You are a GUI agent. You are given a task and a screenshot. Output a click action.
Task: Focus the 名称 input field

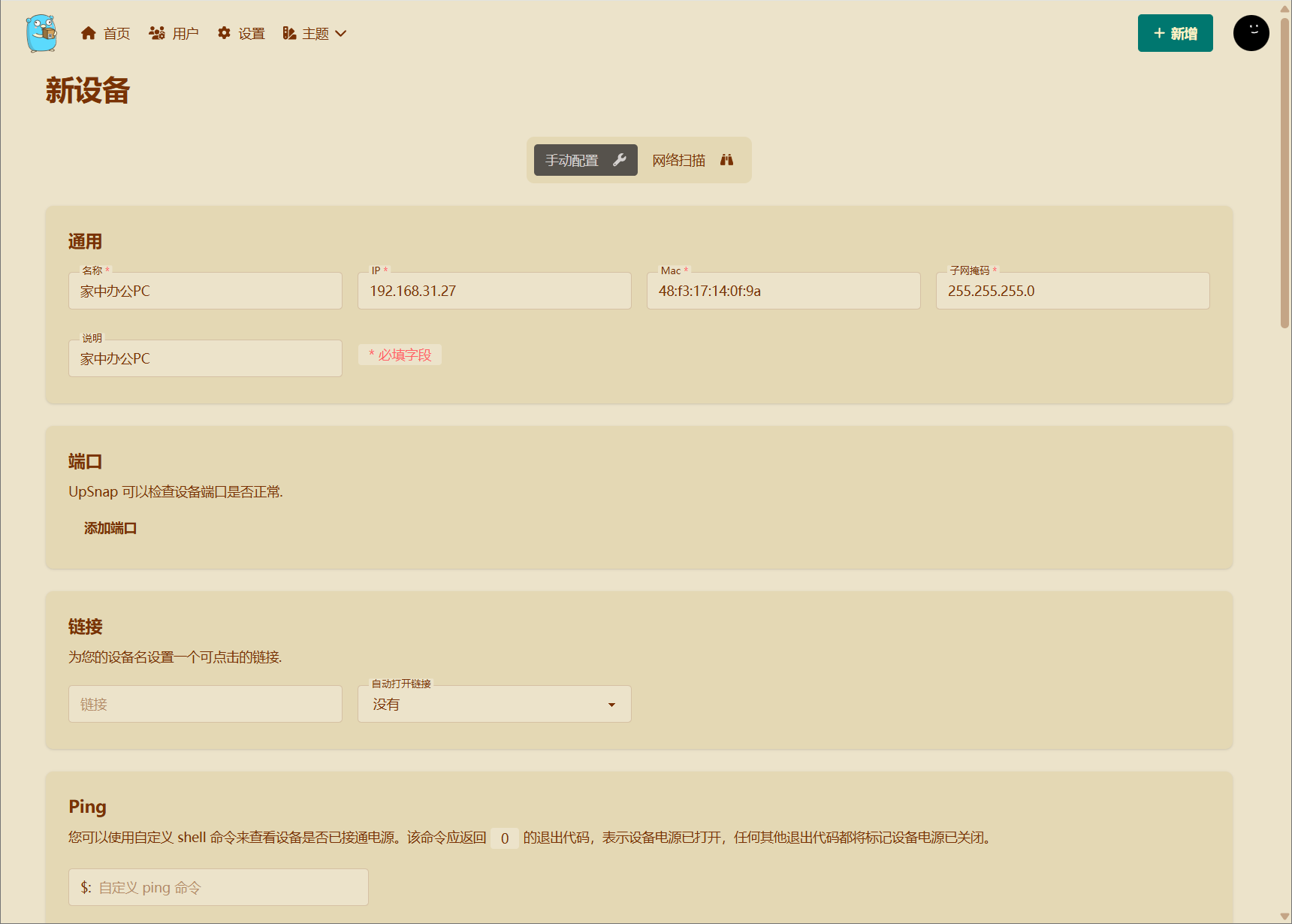205,291
